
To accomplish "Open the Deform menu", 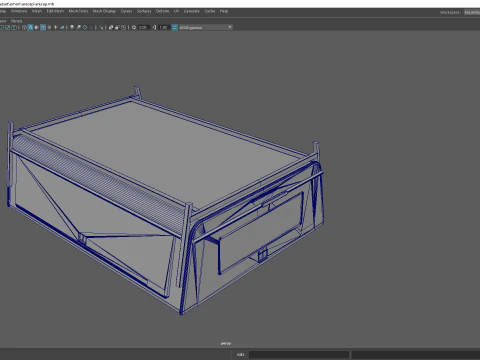I will [162, 11].
